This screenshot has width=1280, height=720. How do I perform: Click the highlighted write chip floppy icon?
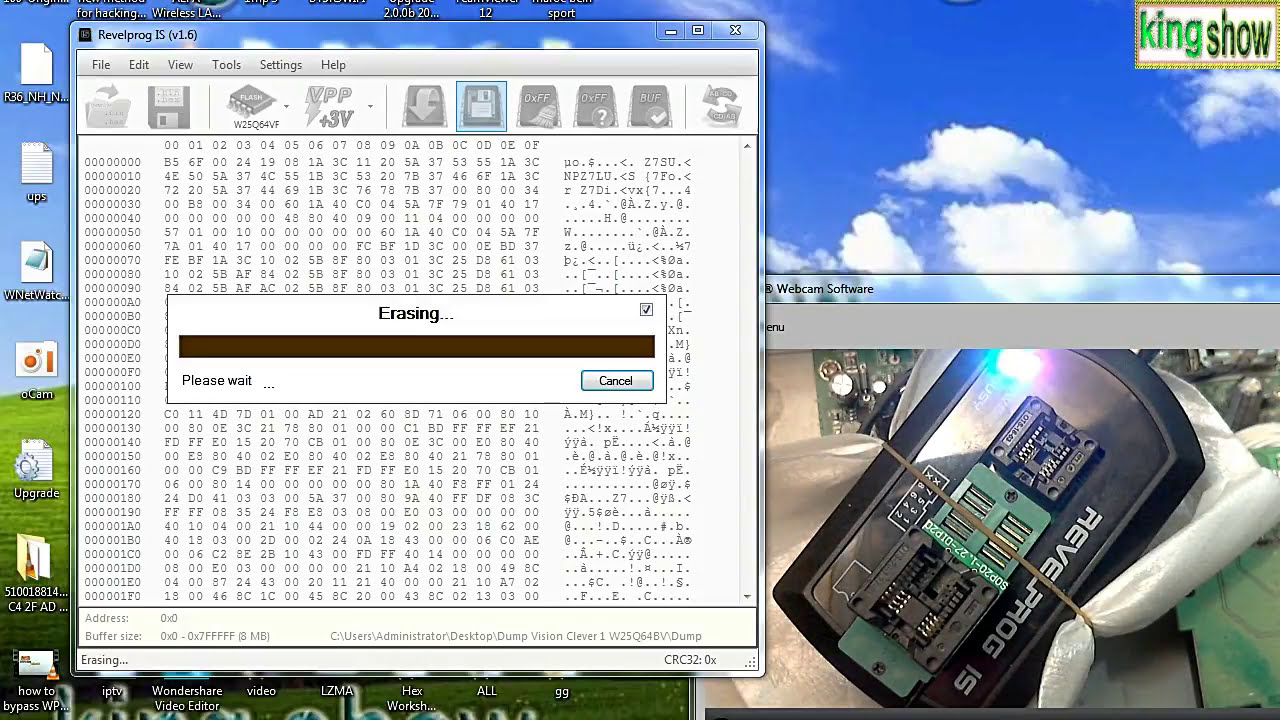coord(481,106)
